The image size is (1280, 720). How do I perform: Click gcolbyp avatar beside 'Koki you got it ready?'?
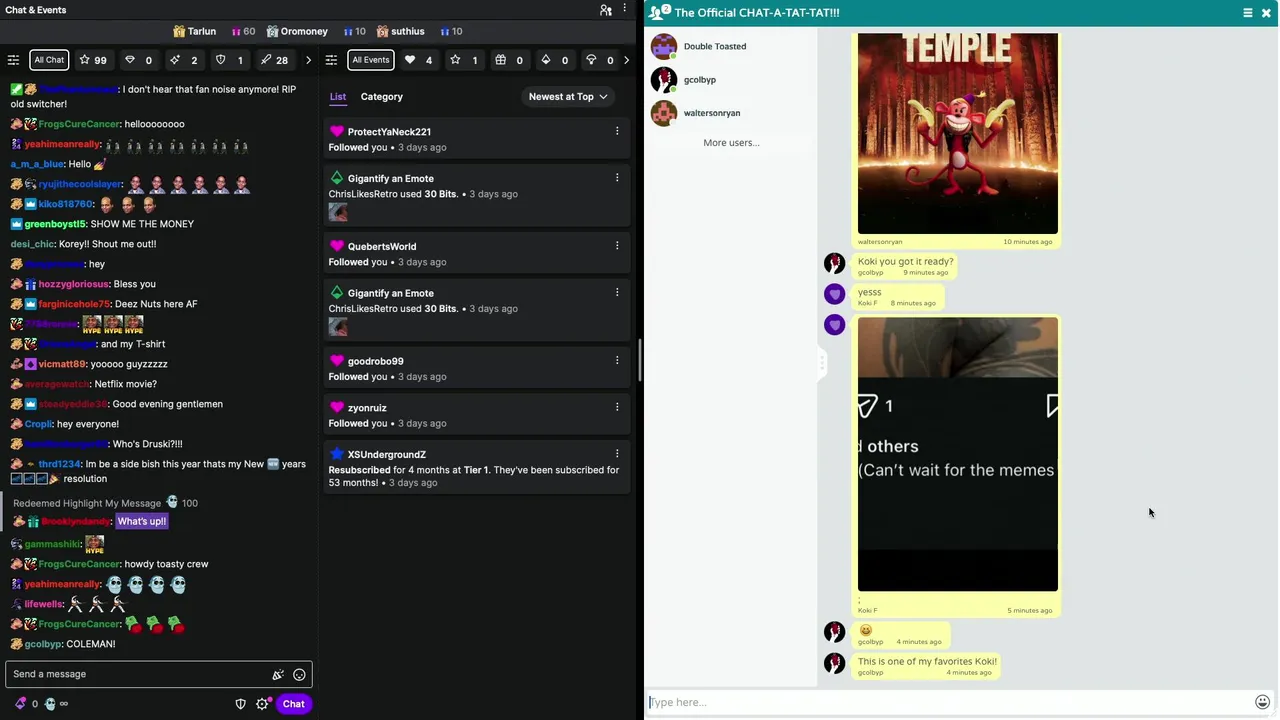[834, 263]
